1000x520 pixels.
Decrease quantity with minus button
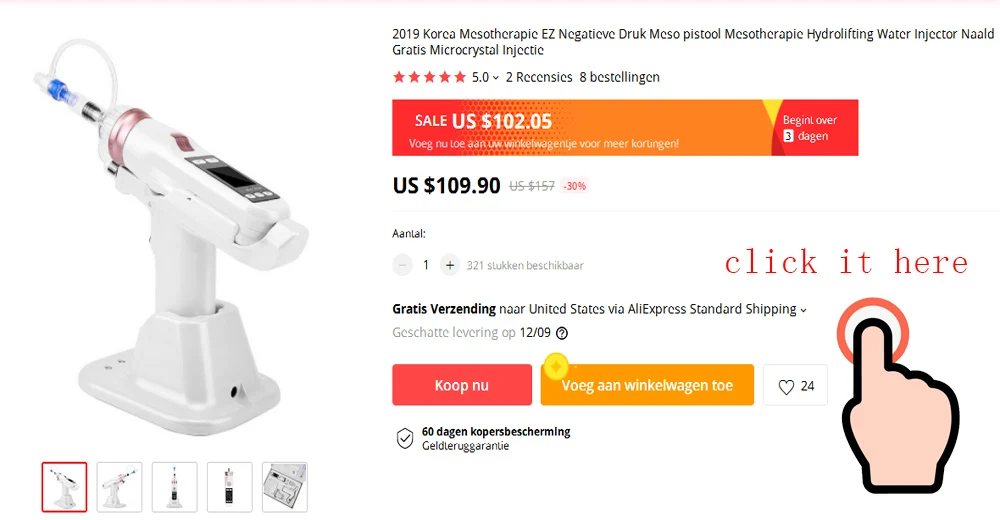pos(402,265)
